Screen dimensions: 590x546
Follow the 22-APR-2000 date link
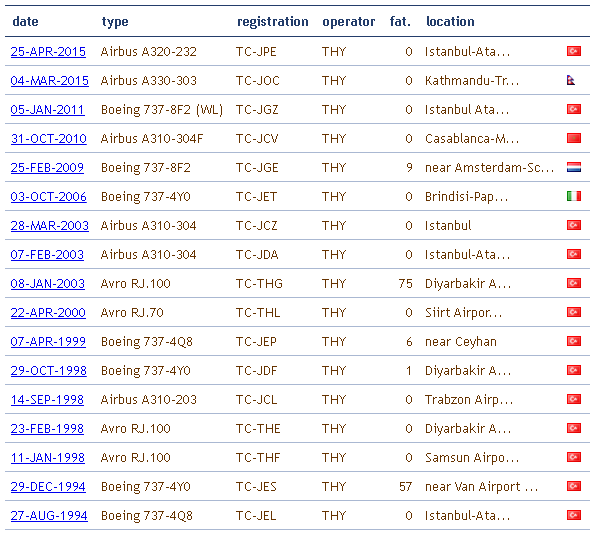[48, 312]
